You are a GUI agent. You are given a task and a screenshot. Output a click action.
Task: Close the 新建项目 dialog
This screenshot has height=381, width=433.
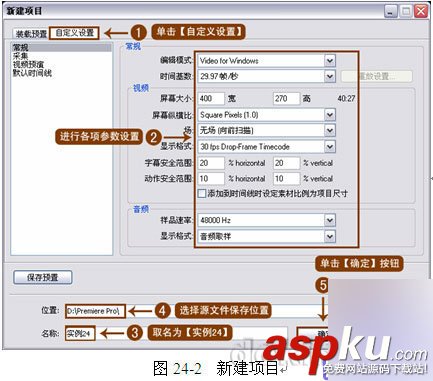(x=421, y=11)
